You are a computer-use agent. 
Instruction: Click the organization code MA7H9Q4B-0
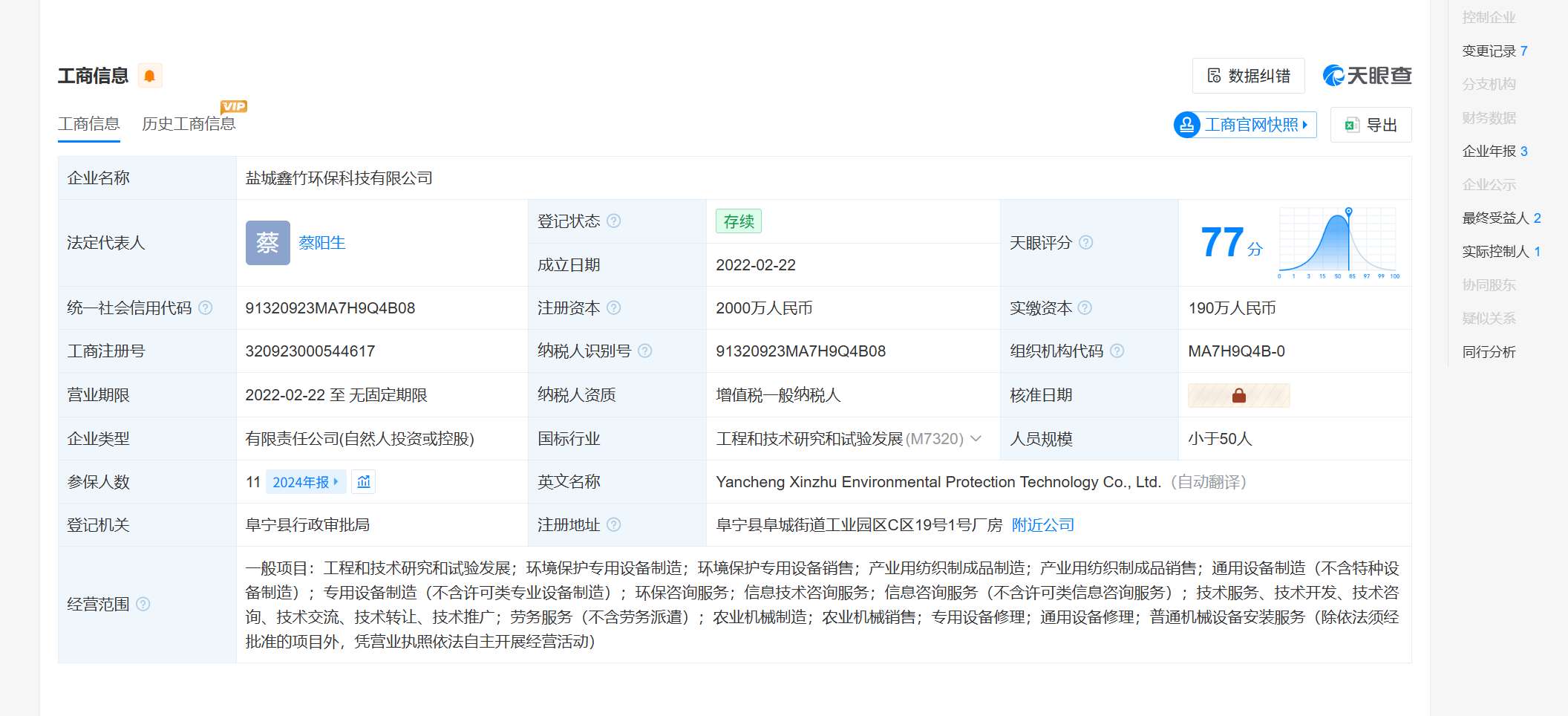[x=1237, y=351]
